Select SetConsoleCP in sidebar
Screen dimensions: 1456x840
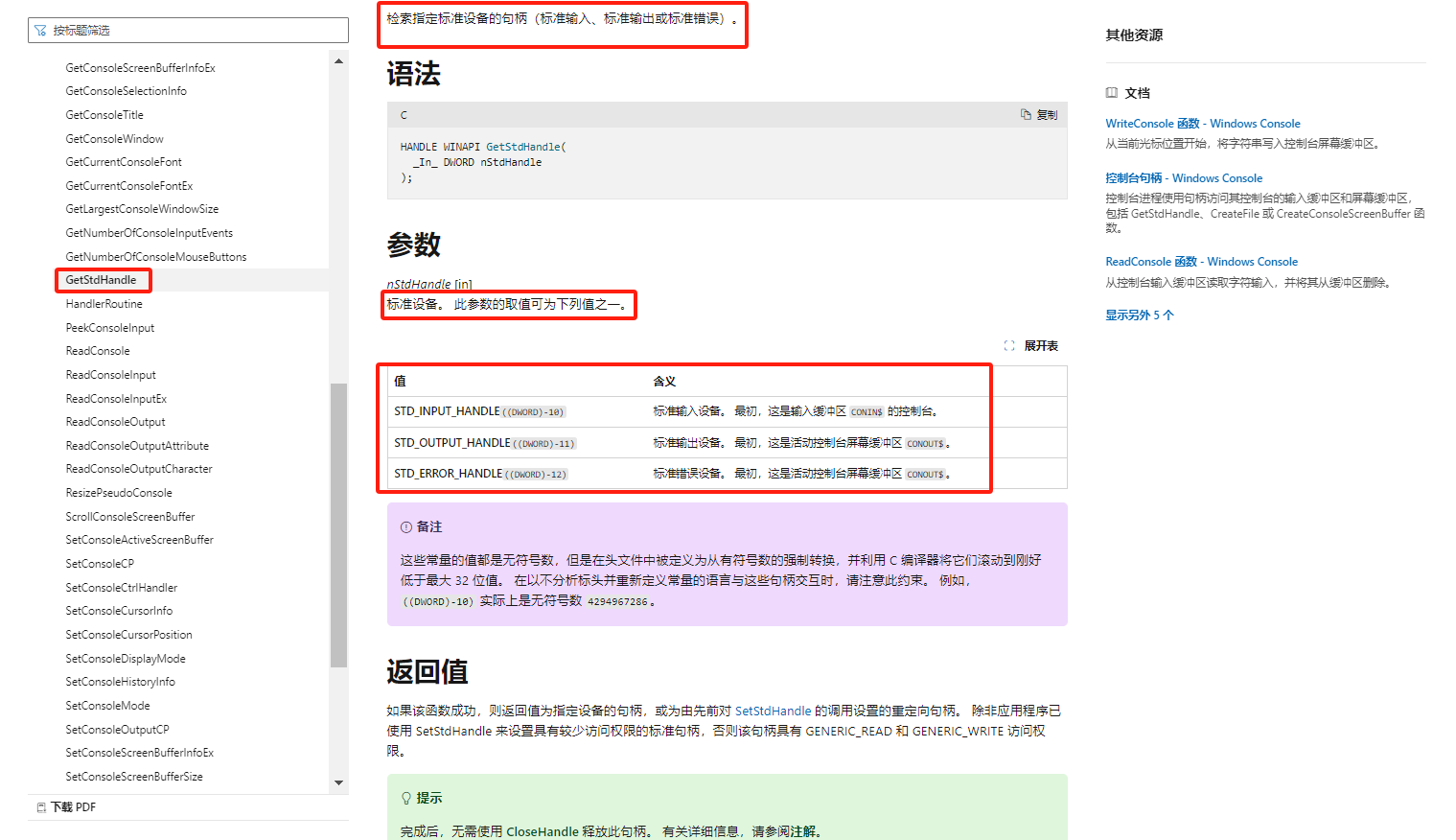click(100, 564)
